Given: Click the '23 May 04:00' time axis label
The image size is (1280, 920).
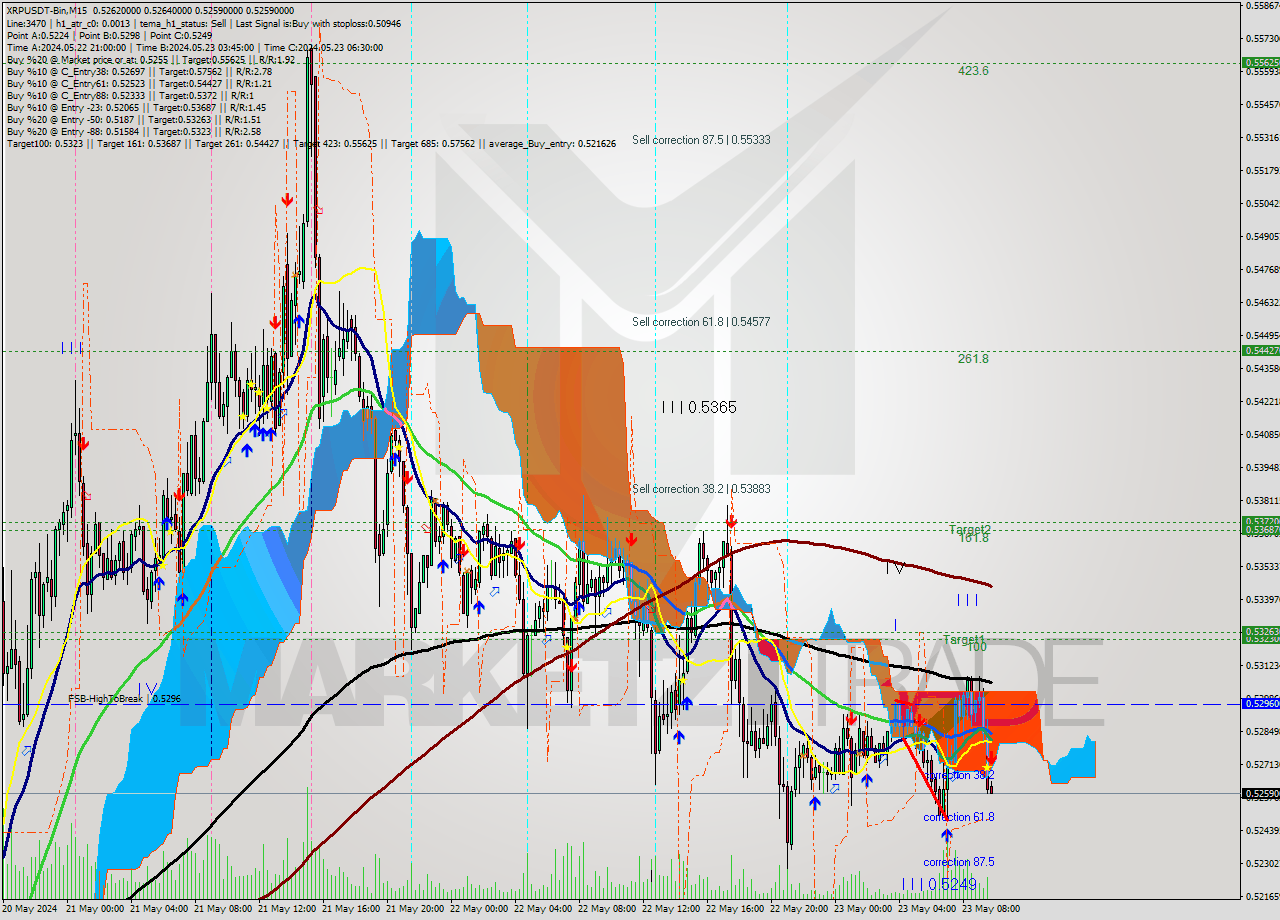Looking at the screenshot, I should click(927, 909).
